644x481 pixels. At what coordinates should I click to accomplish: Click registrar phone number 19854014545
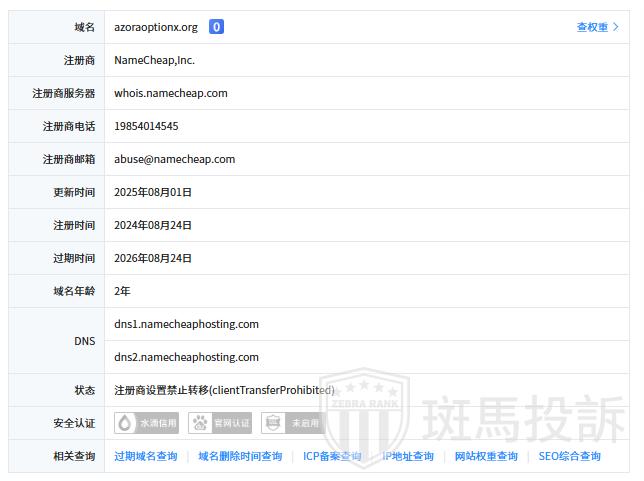pos(146,126)
